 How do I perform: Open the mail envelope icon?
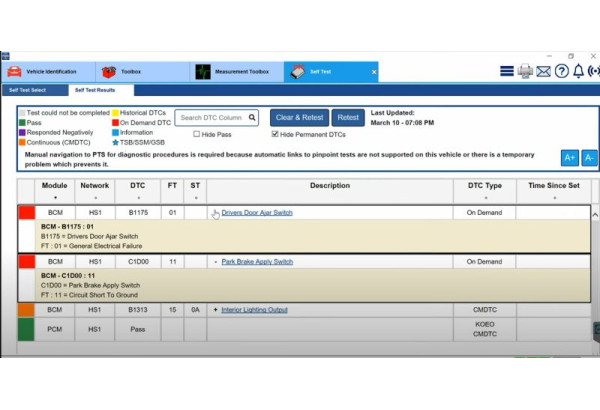pos(543,72)
